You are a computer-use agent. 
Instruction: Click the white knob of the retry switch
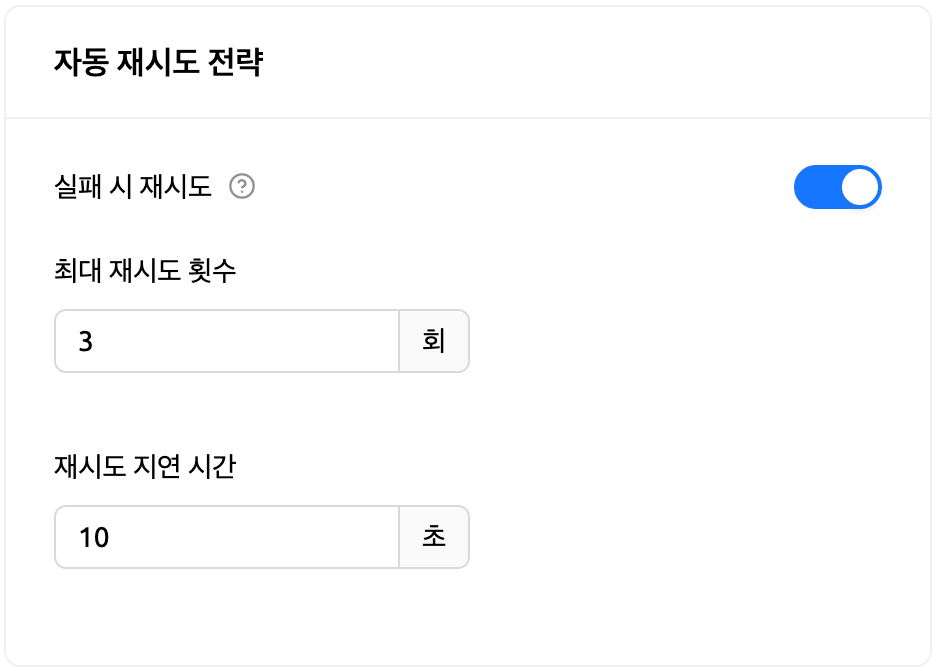tap(860, 187)
